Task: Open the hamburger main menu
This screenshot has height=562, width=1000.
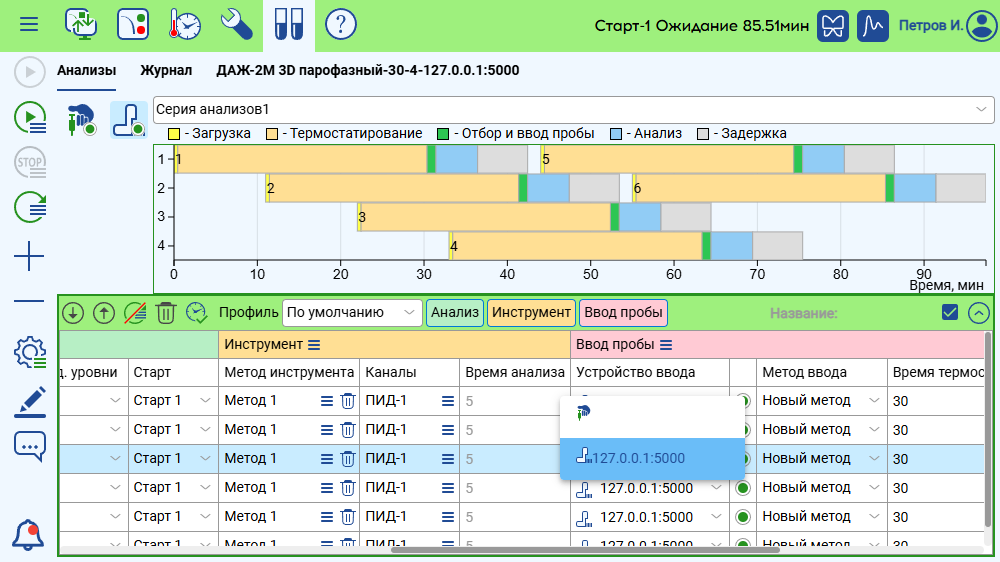Action: 29,24
